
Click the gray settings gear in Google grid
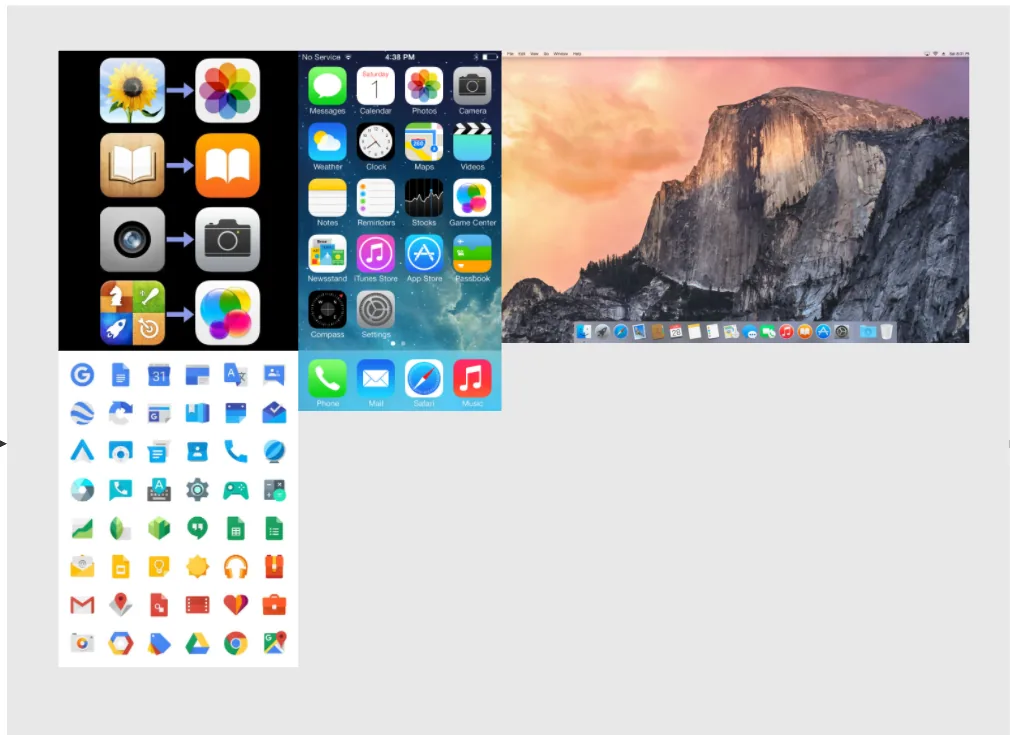(197, 490)
